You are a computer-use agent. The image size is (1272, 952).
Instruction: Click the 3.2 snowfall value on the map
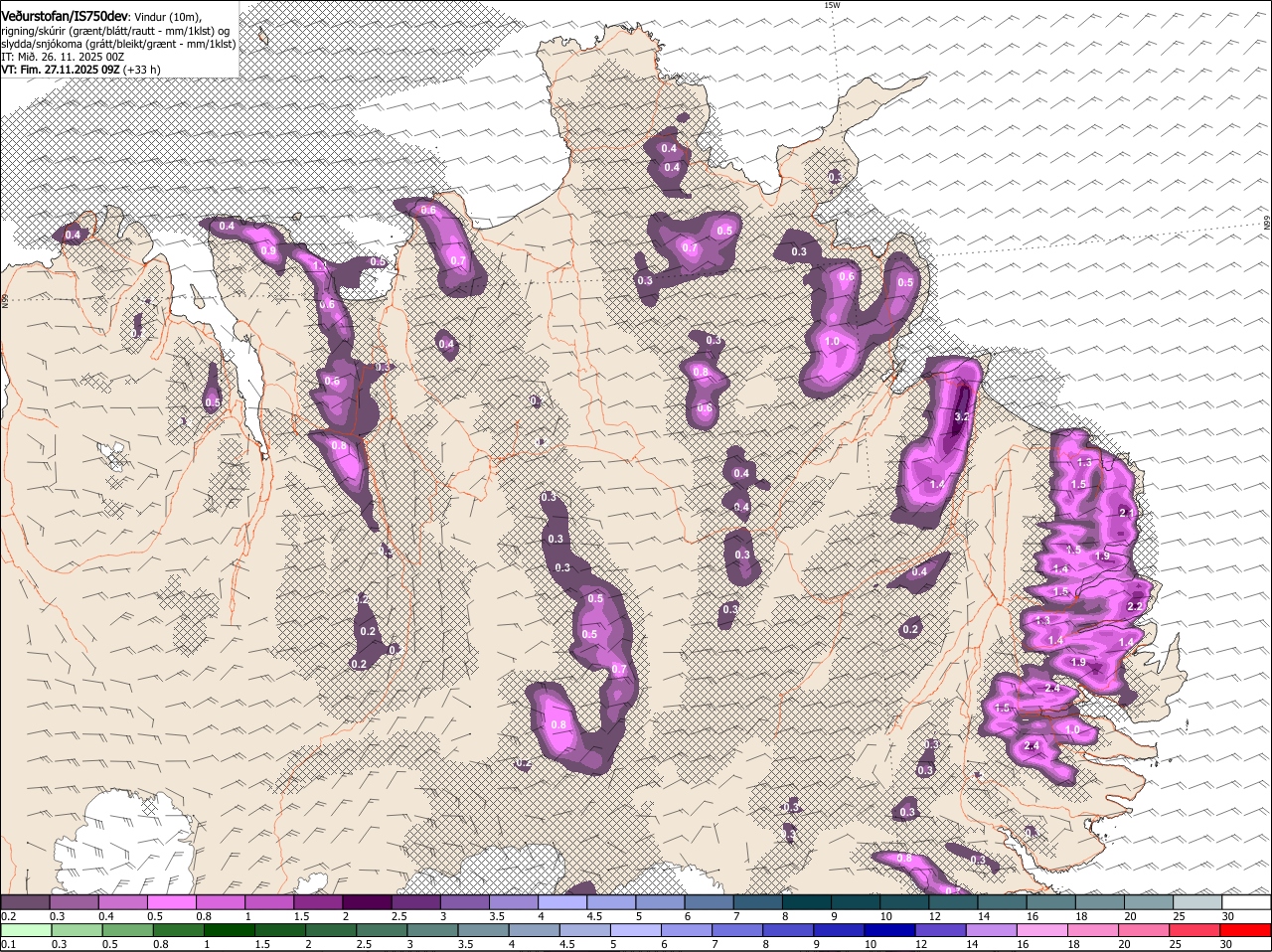click(x=961, y=416)
